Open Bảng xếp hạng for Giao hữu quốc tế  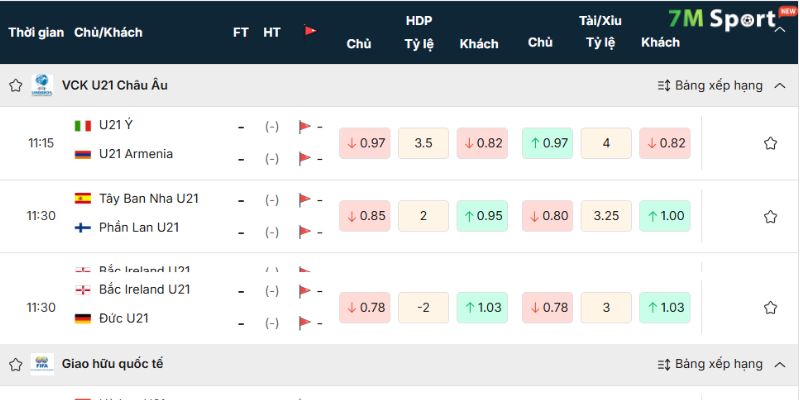[709, 364]
